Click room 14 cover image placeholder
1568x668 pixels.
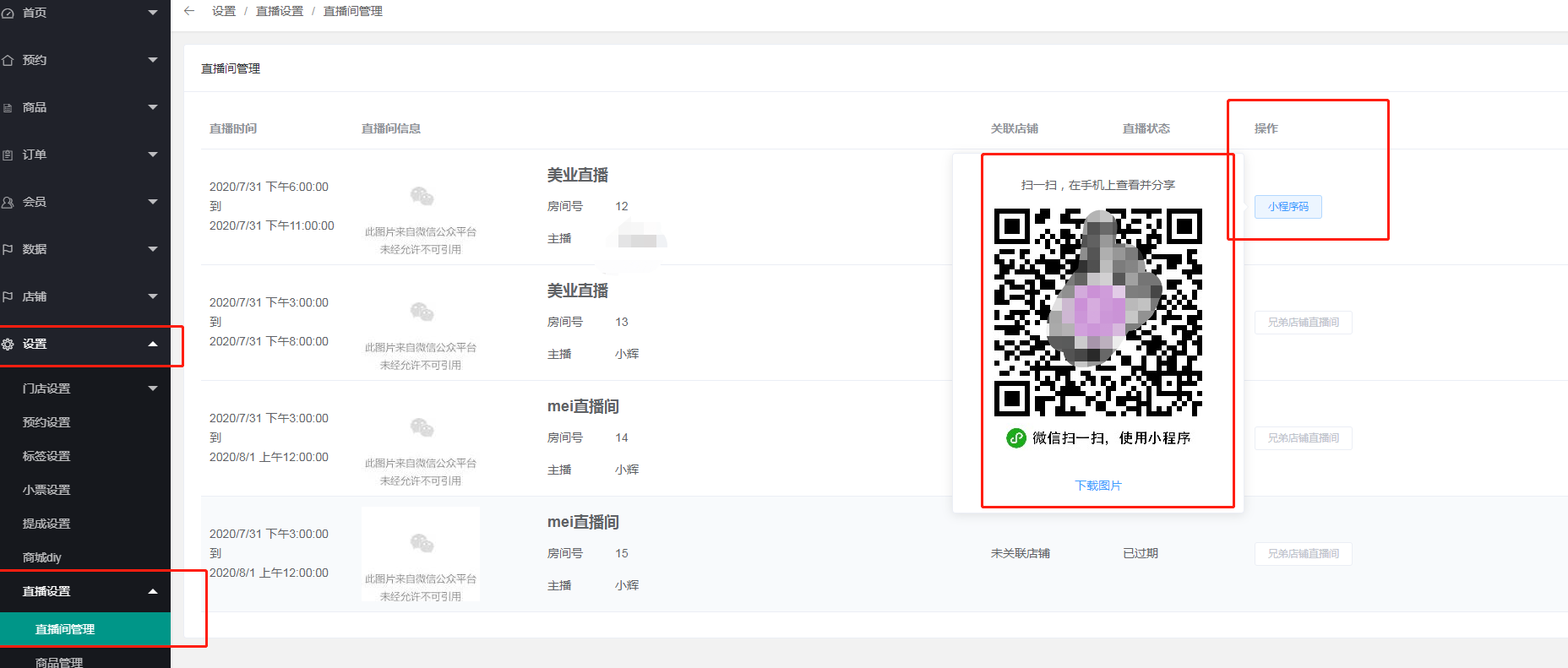click(421, 438)
